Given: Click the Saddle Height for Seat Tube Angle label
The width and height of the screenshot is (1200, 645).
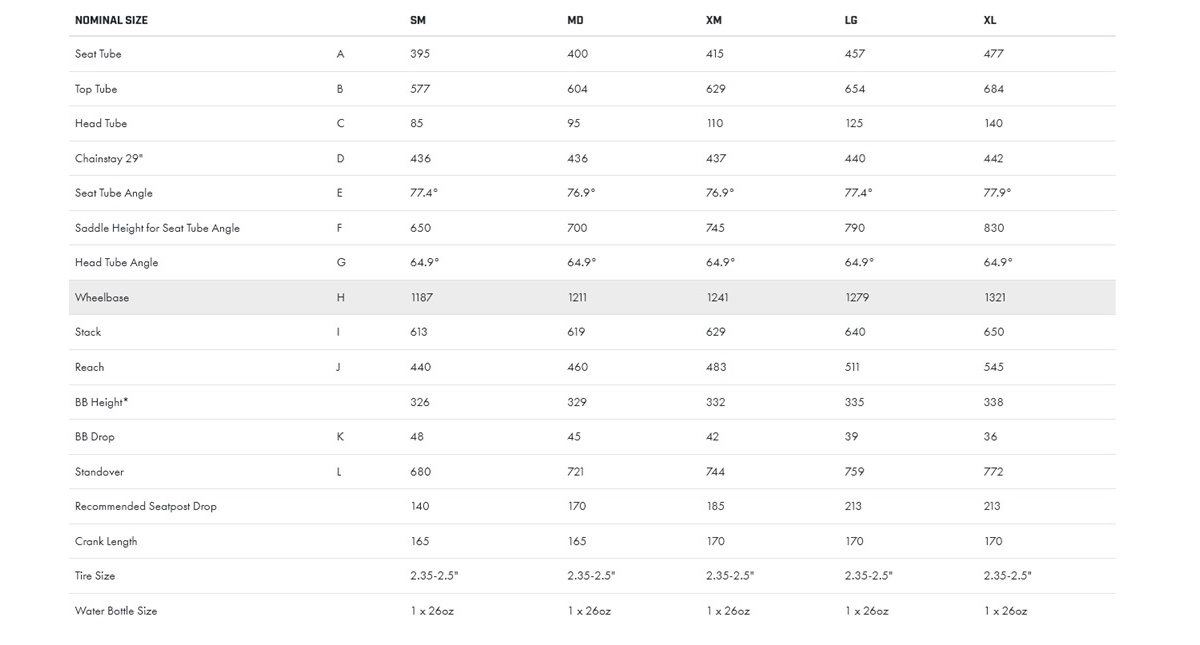Looking at the screenshot, I should point(157,228).
